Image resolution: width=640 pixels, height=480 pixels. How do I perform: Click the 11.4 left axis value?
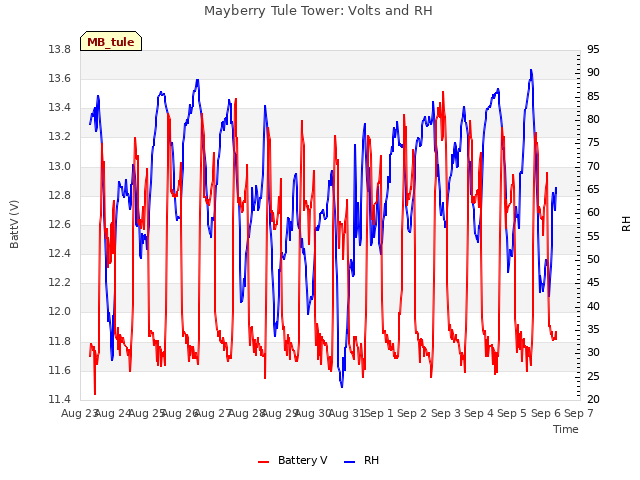pos(60,399)
